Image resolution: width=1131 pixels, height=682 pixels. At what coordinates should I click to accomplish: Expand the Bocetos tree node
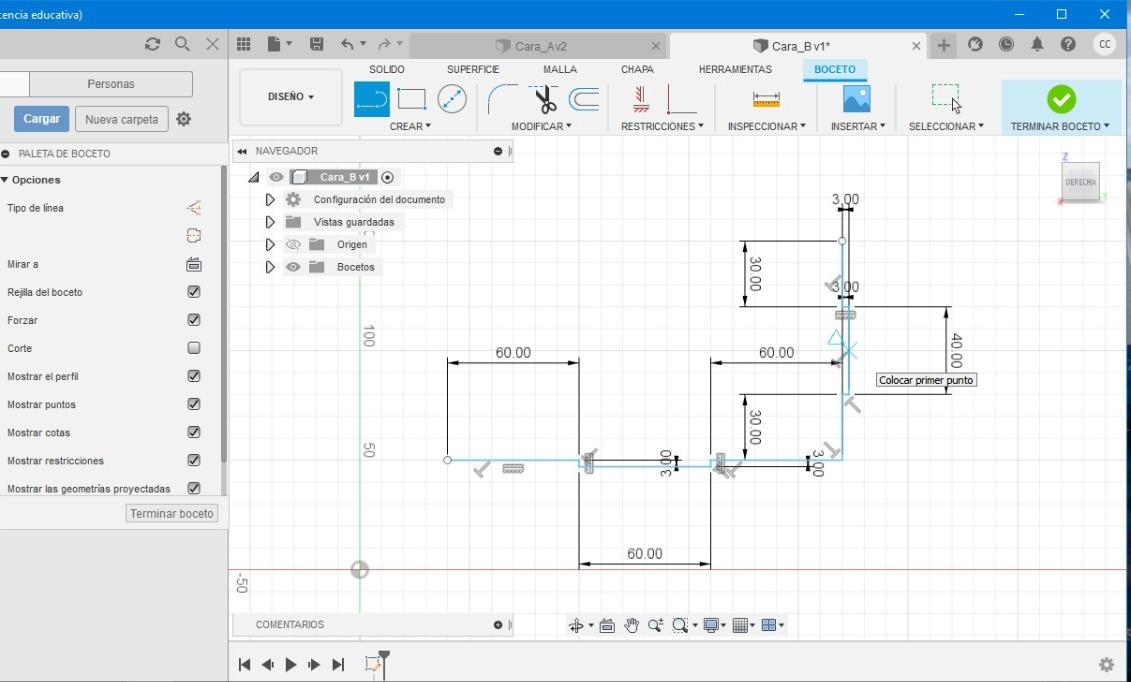click(x=270, y=267)
